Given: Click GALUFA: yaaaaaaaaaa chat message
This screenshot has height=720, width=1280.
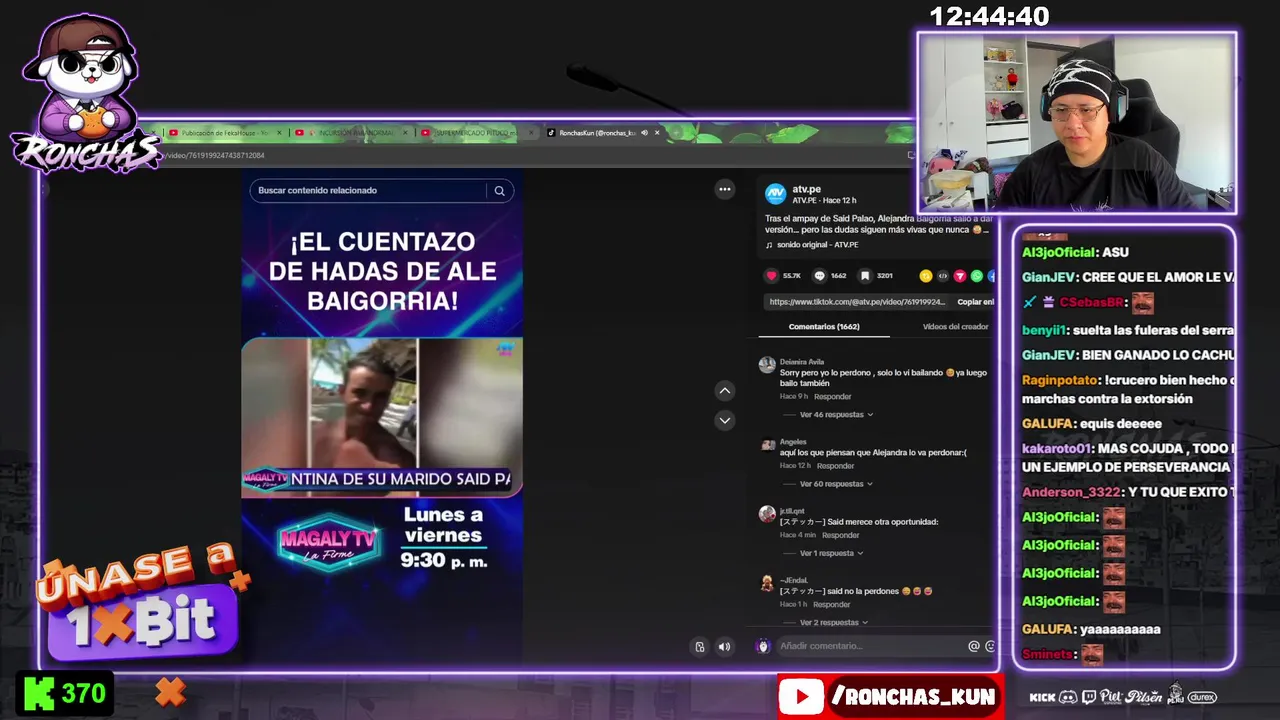Looking at the screenshot, I should pyautogui.click(x=1091, y=629).
